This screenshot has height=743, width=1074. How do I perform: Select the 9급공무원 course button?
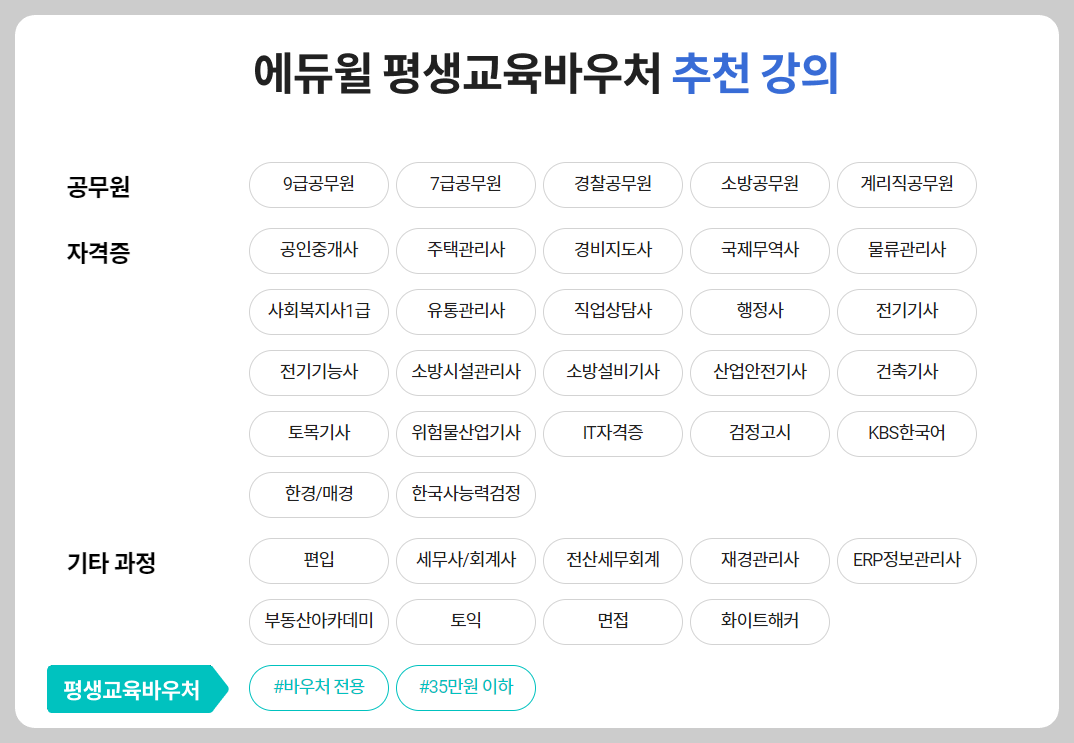[x=318, y=185]
